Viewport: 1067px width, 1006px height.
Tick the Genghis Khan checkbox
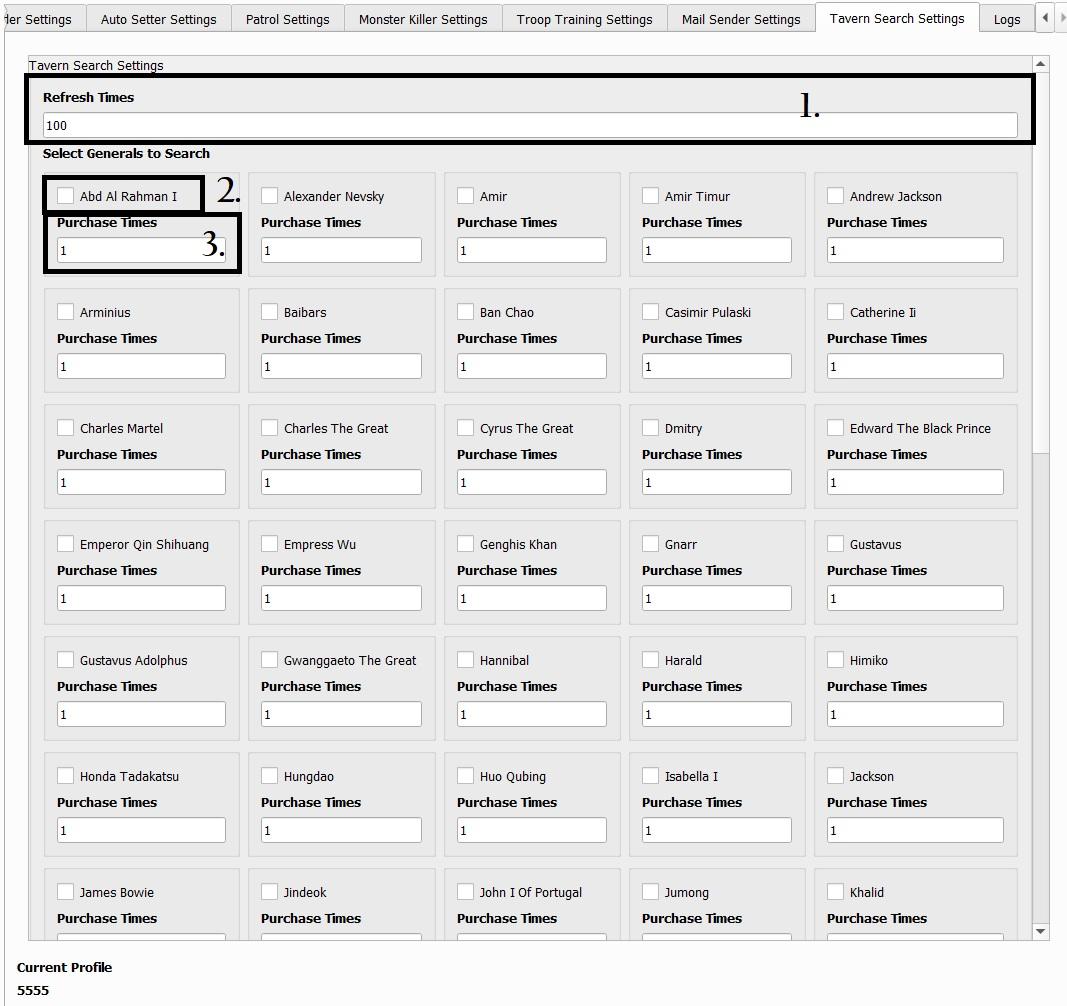(x=465, y=544)
